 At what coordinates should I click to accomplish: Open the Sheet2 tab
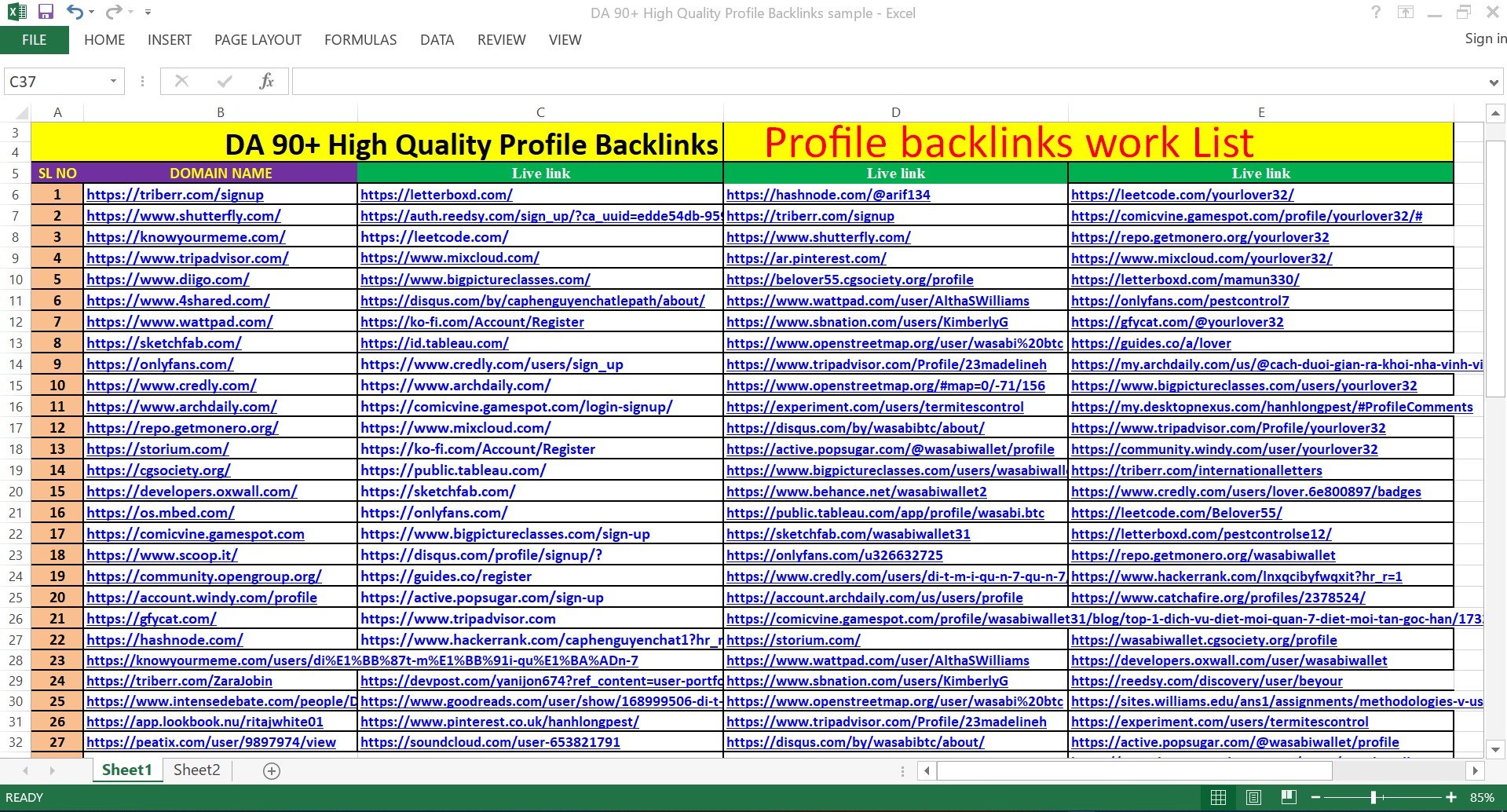pyautogui.click(x=196, y=770)
